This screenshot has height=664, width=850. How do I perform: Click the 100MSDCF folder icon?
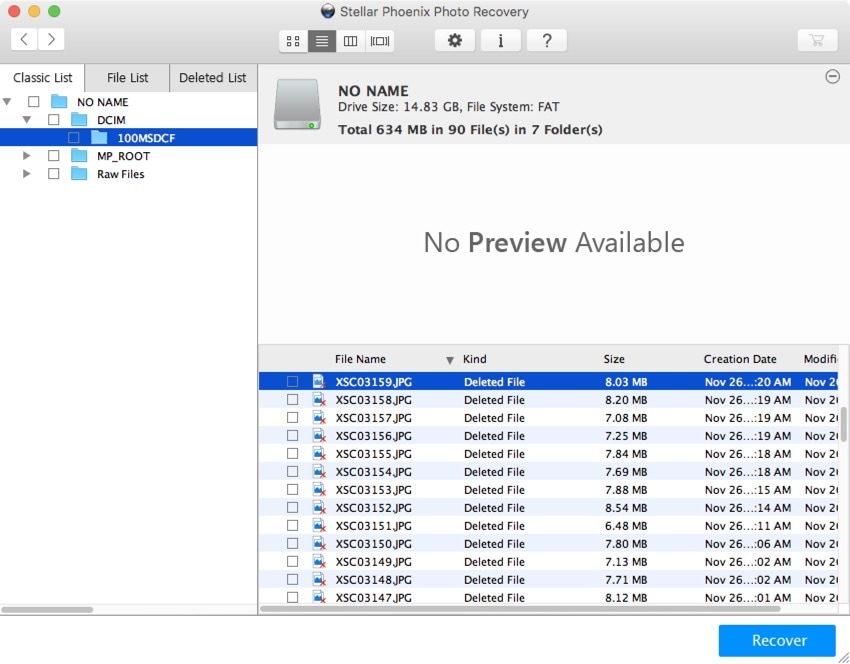pyautogui.click(x=99, y=137)
